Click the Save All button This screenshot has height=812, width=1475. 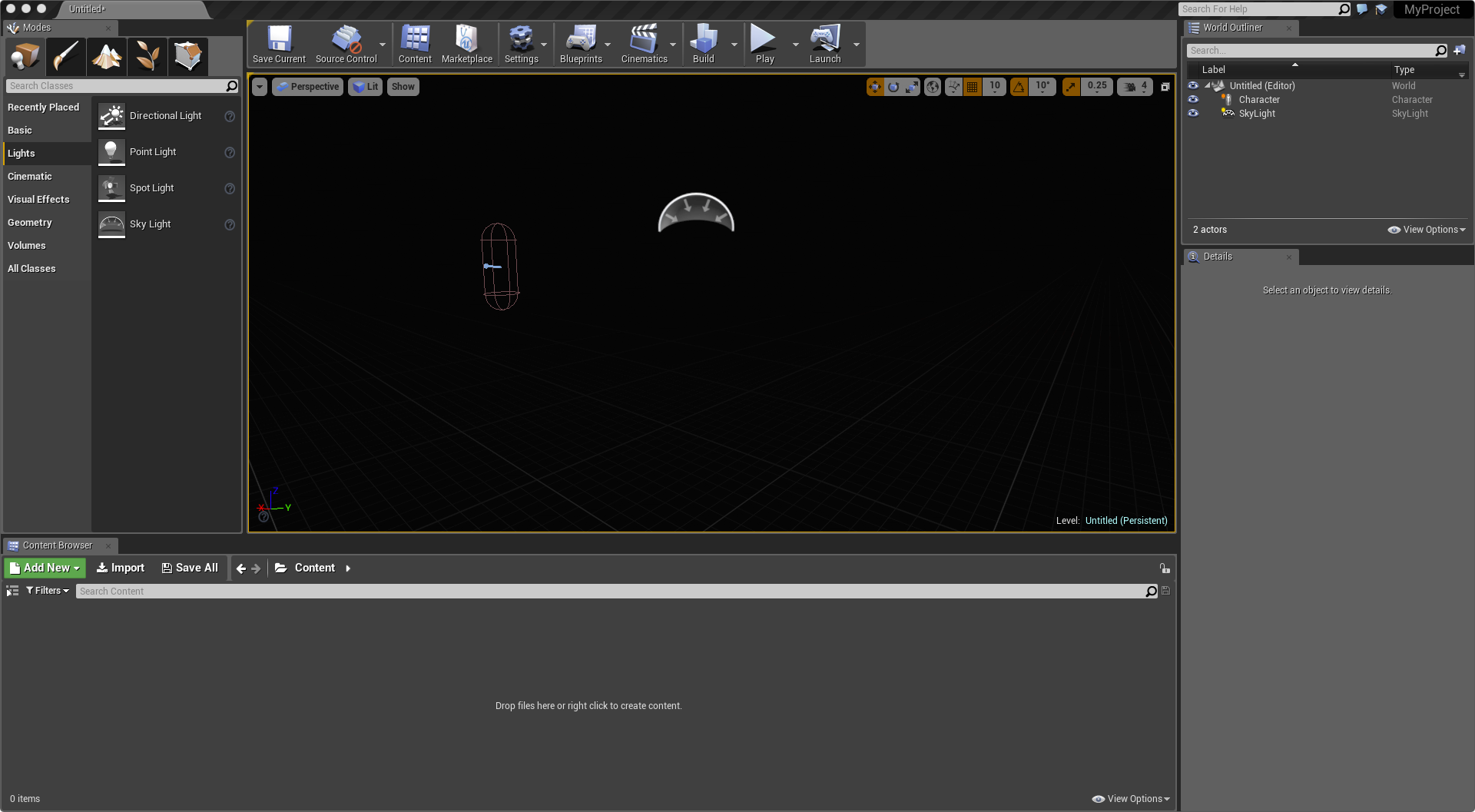(190, 568)
